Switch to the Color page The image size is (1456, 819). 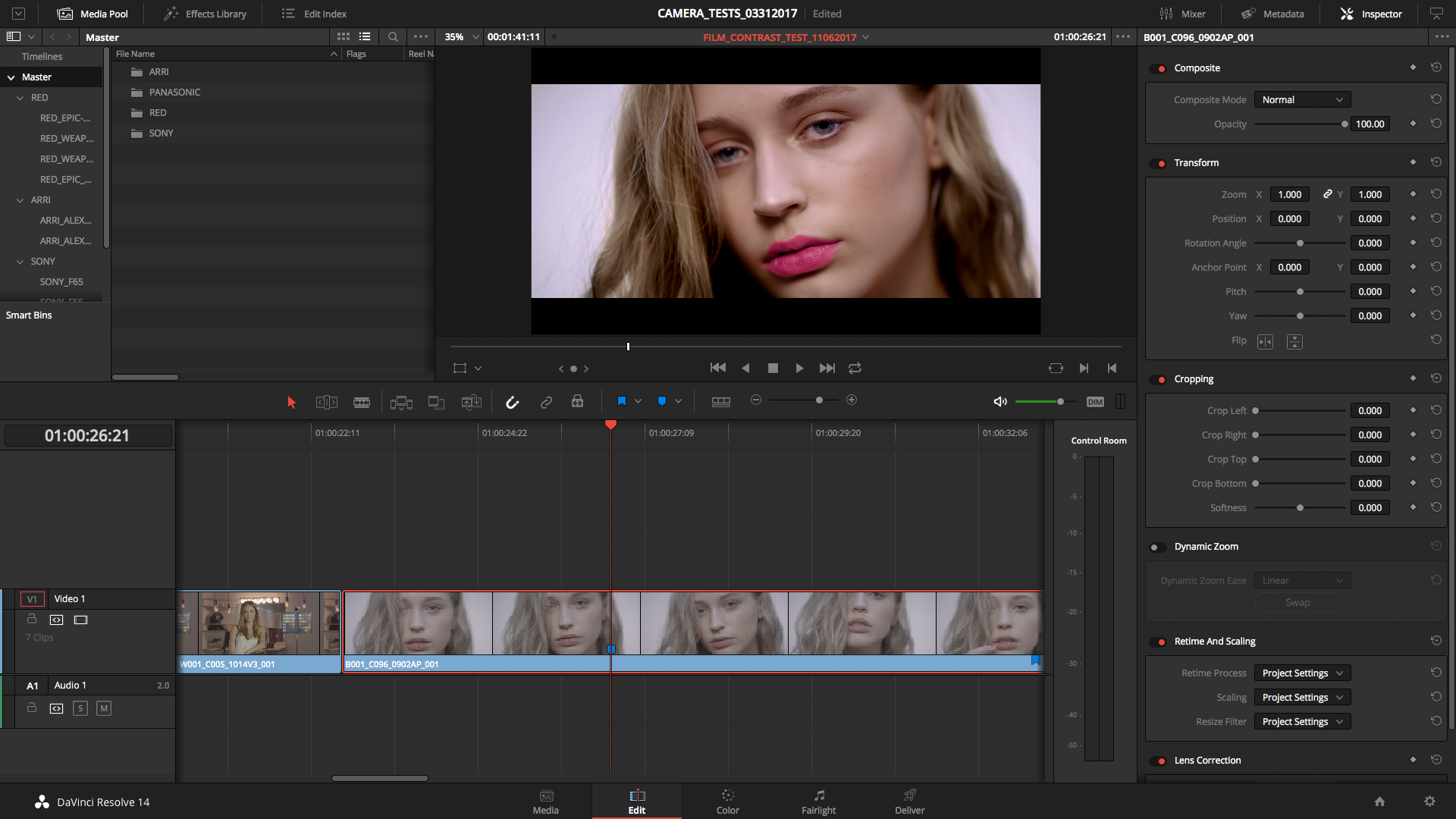pyautogui.click(x=728, y=802)
